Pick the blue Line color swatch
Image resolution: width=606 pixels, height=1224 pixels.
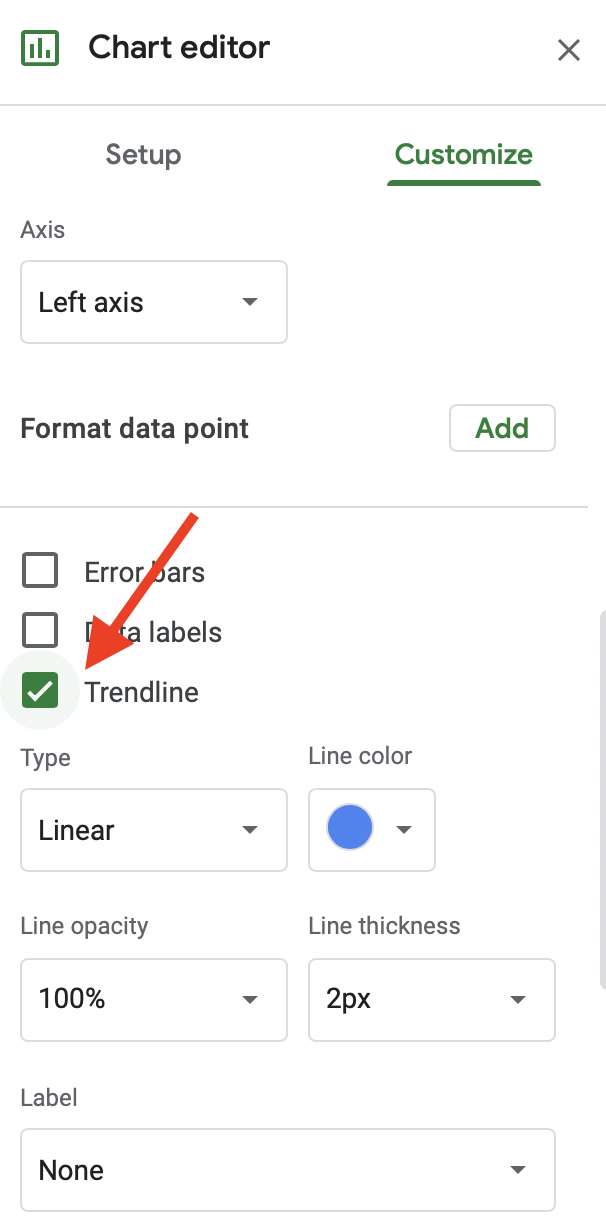(x=349, y=828)
